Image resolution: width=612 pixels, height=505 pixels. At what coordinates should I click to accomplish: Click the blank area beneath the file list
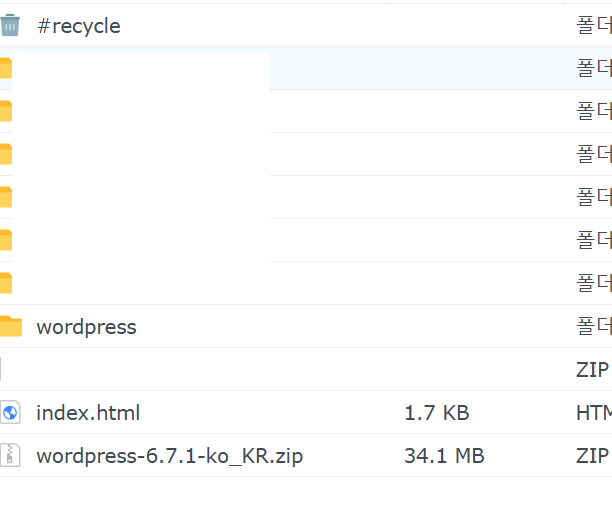coord(306,491)
